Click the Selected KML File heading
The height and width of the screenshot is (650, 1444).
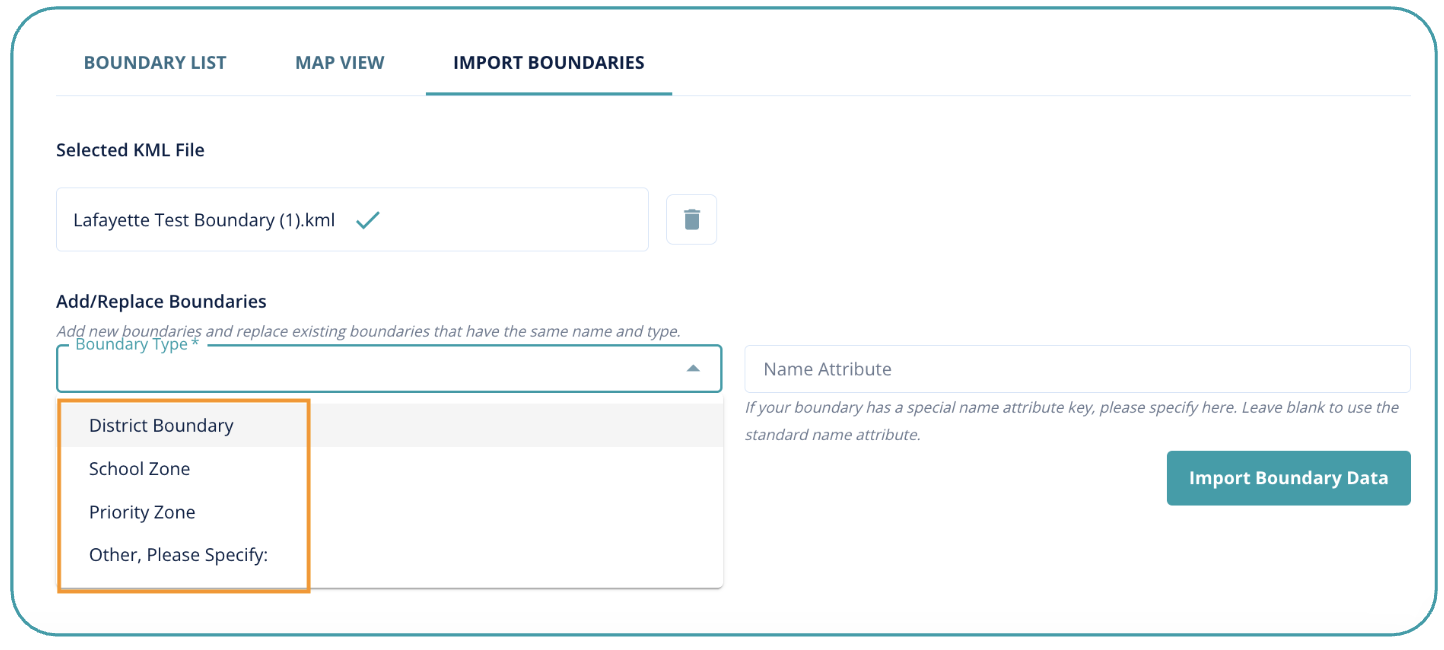(x=130, y=150)
